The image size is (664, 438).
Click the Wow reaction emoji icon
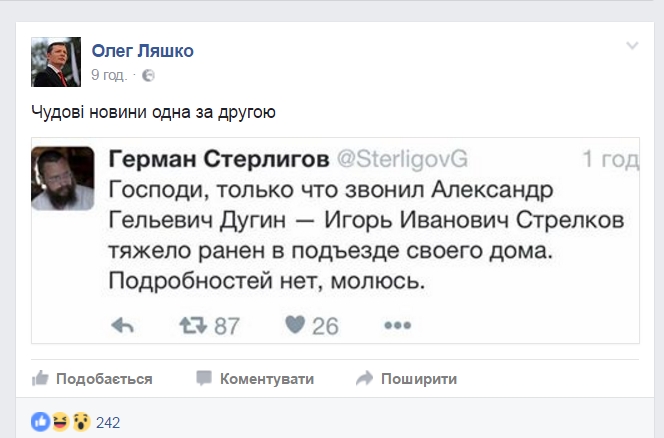click(76, 422)
